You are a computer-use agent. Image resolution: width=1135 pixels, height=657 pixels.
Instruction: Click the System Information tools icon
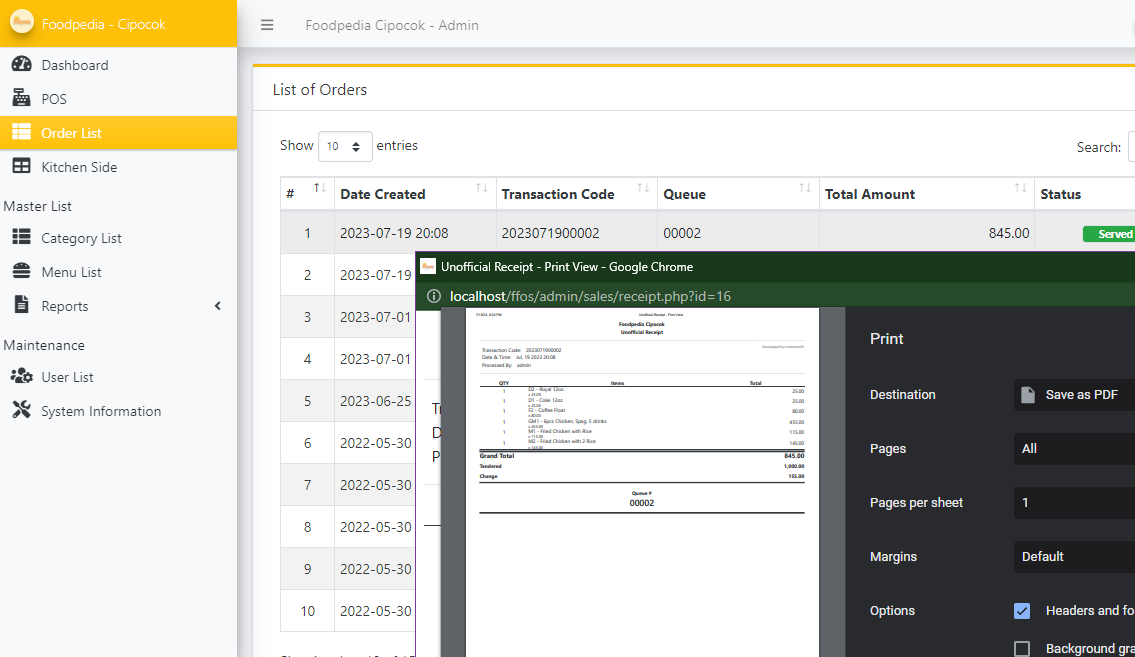coord(22,410)
